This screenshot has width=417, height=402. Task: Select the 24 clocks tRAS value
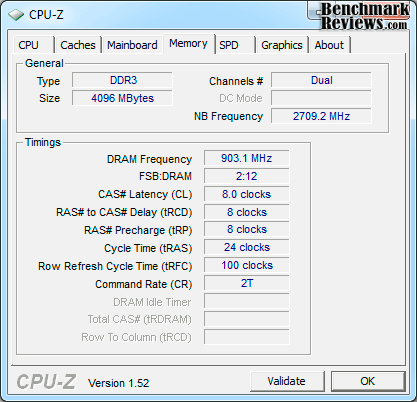point(247,248)
